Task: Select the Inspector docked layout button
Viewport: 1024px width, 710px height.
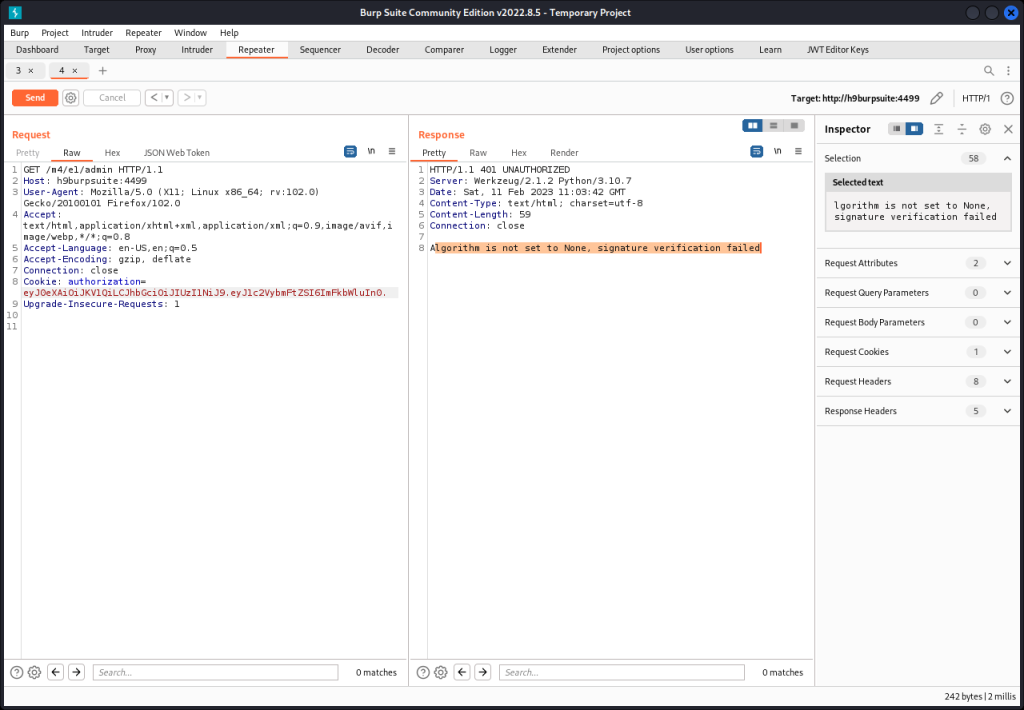Action: coord(914,129)
